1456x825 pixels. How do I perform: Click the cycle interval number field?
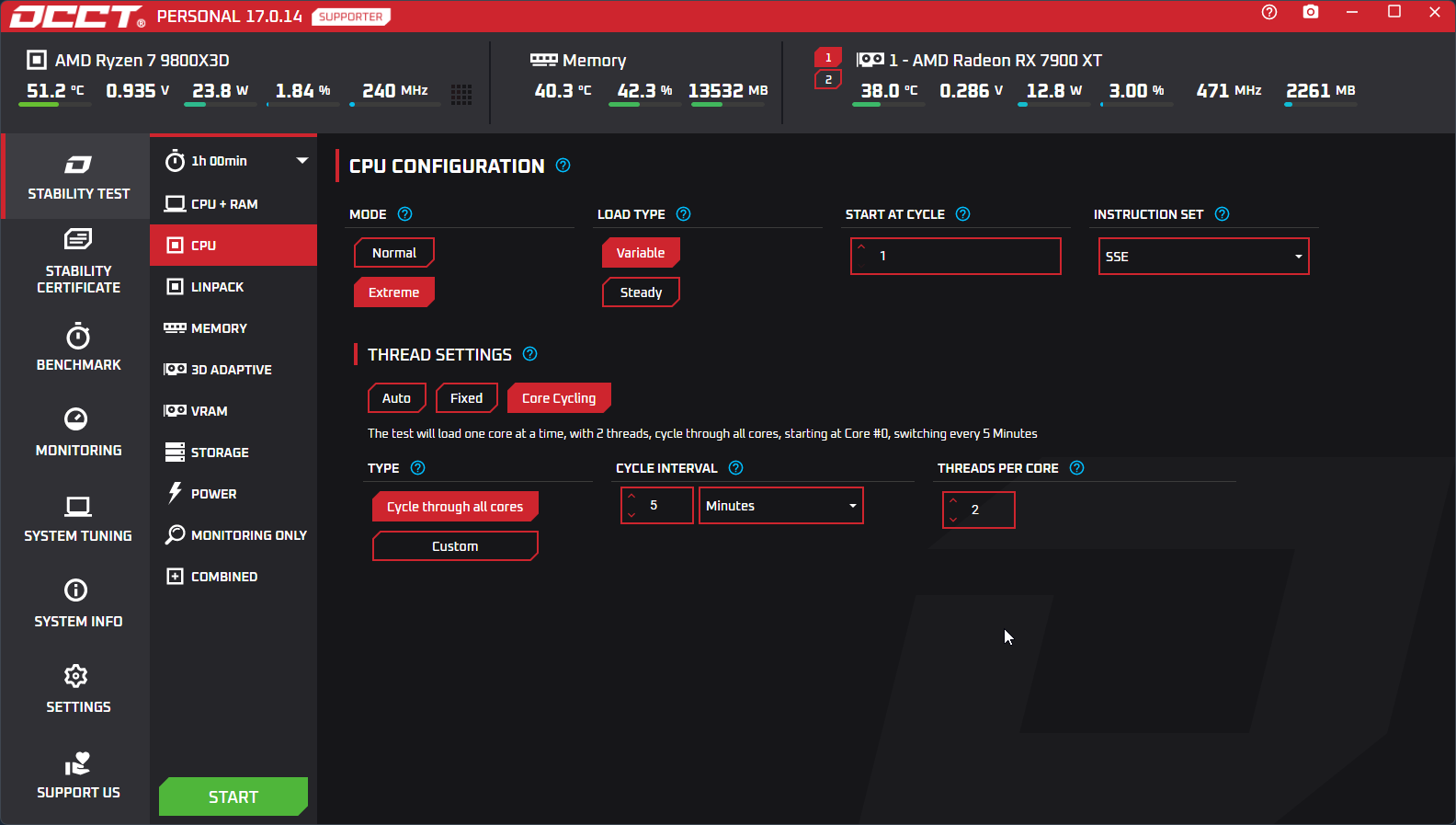657,506
